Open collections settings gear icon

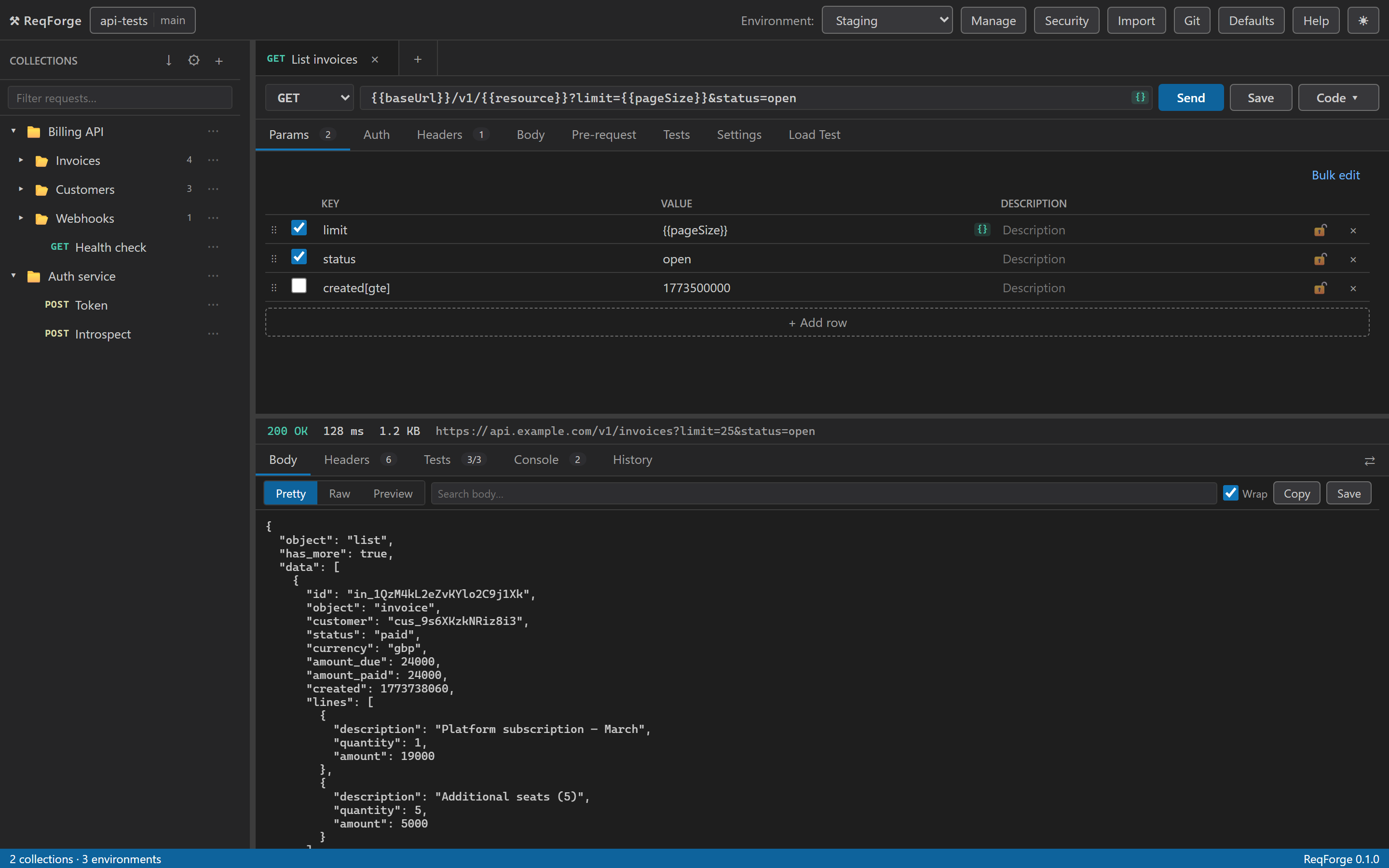tap(194, 60)
